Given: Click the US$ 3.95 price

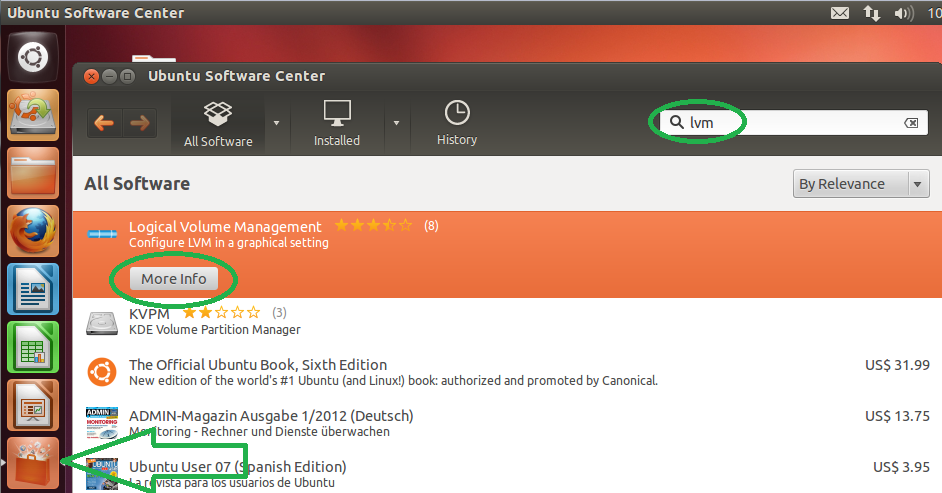Looking at the screenshot, I should click(901, 467).
